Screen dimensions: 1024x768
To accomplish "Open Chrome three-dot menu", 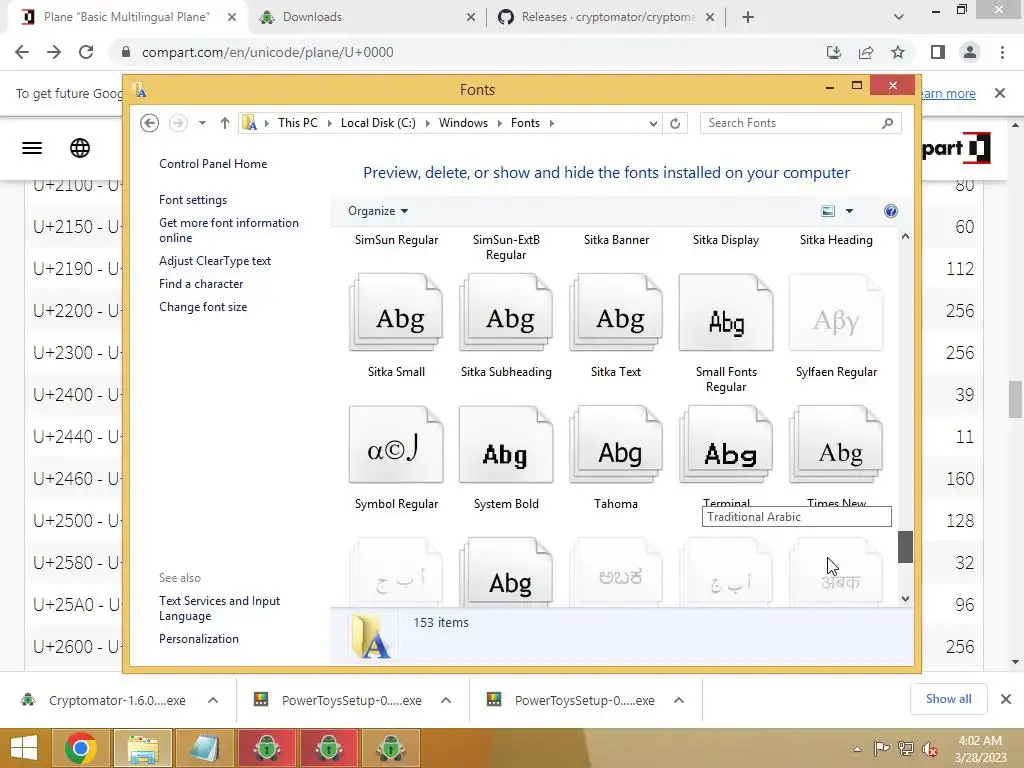I will point(1002,52).
